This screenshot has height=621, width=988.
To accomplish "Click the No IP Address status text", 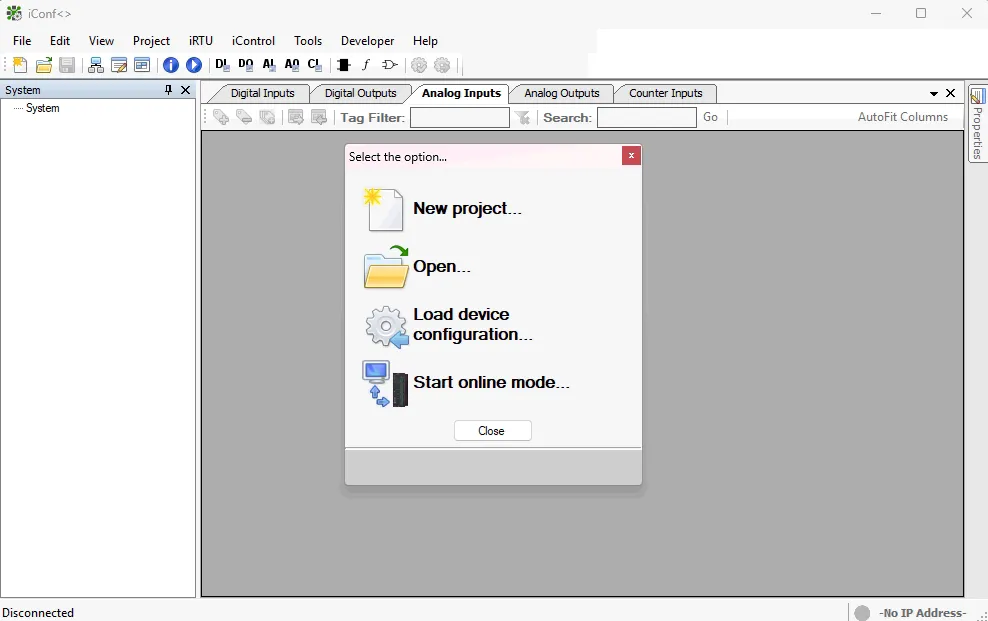I will [x=922, y=613].
